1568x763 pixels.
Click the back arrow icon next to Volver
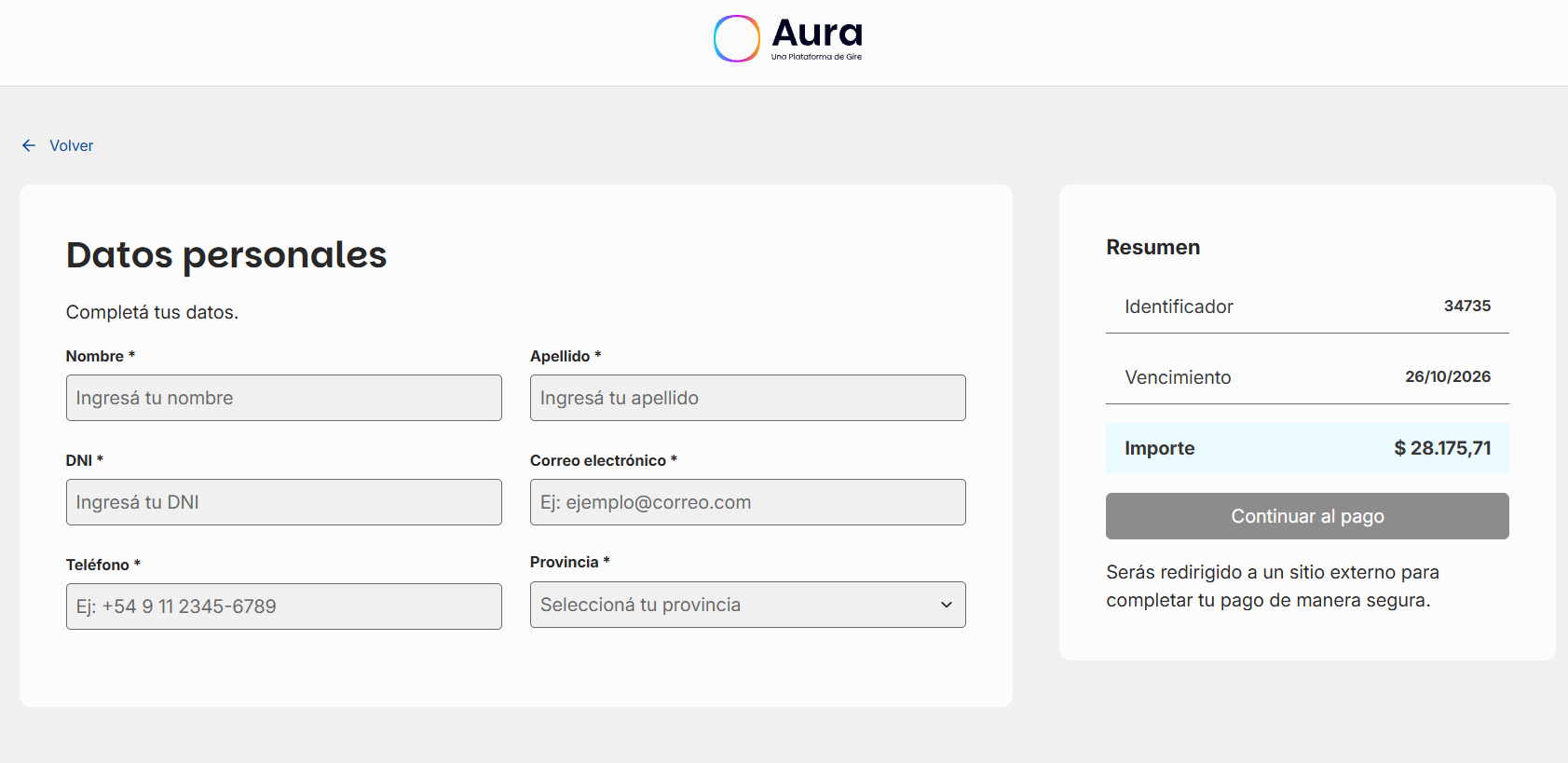[x=29, y=145]
